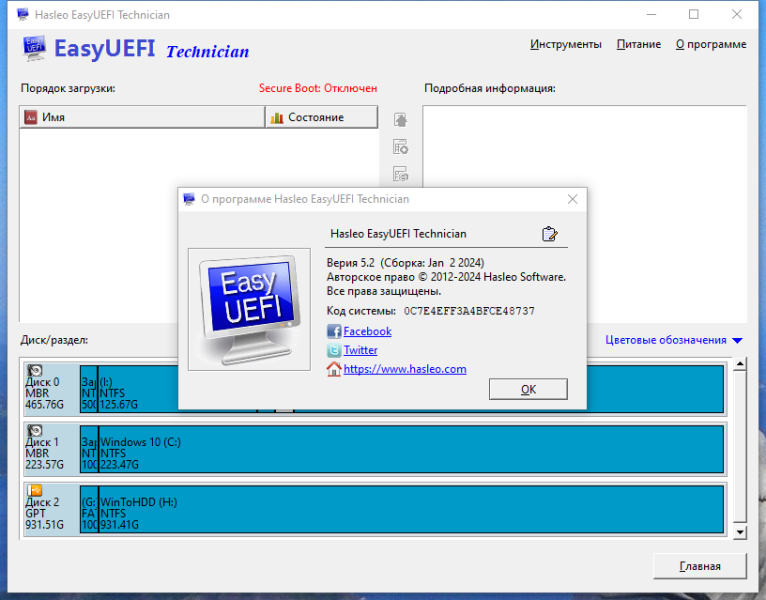This screenshot has width=766, height=600.
Task: Click the Disk 0 hard drive icon
Action: pyautogui.click(x=35, y=370)
